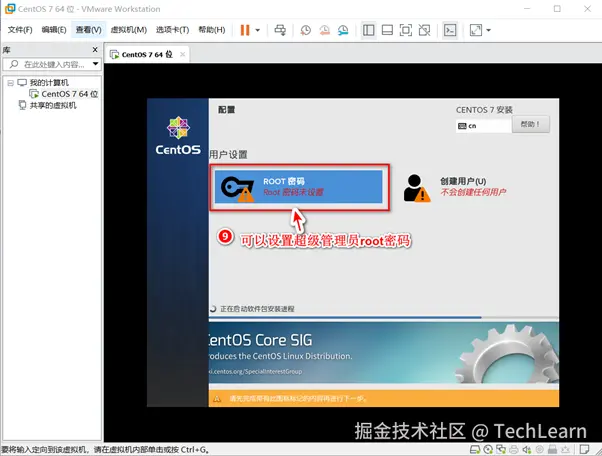
Task: Open 创建用户(U) in the installer
Action: [x=455, y=187]
